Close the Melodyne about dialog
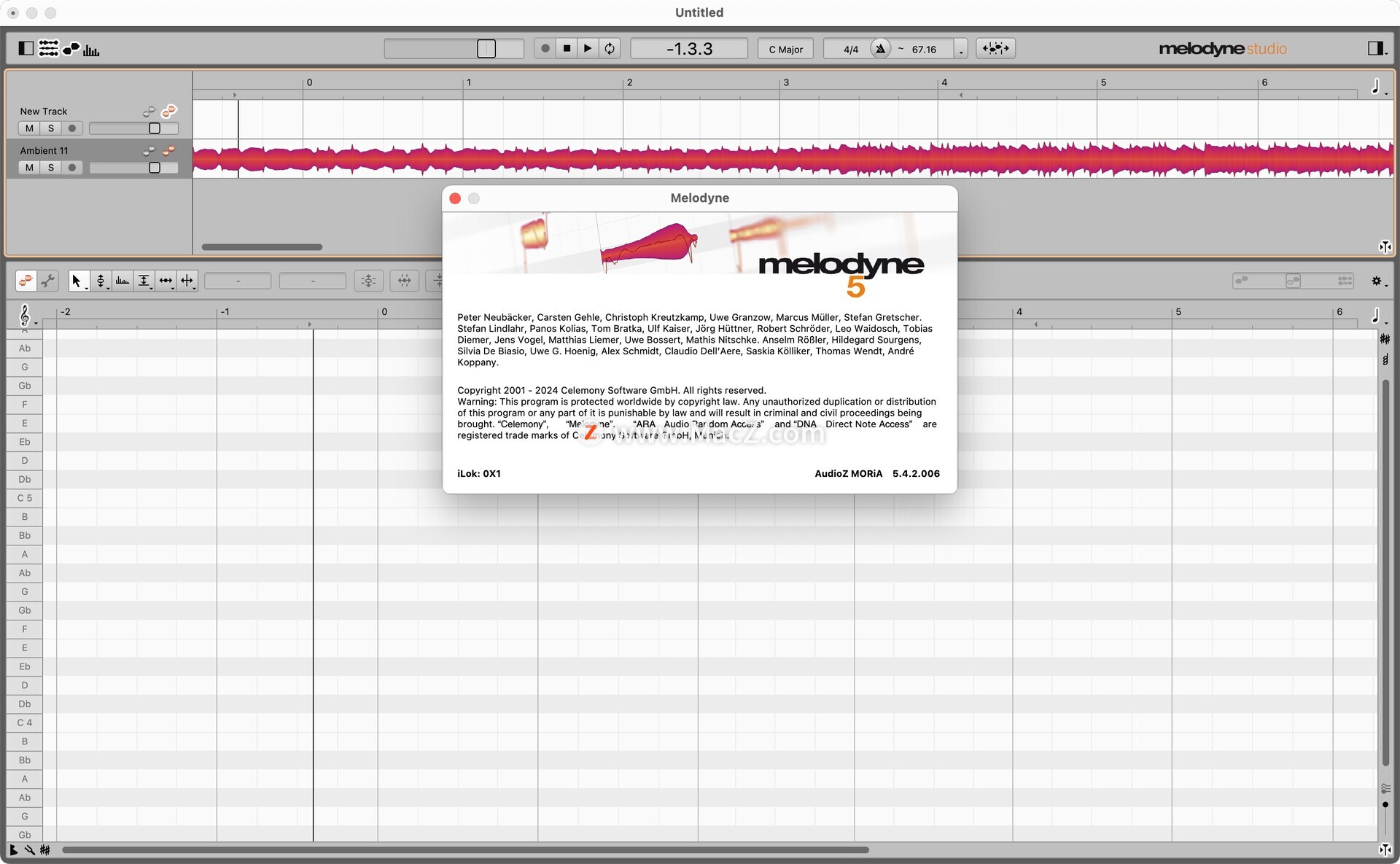The width and height of the screenshot is (1400, 864). (x=455, y=198)
